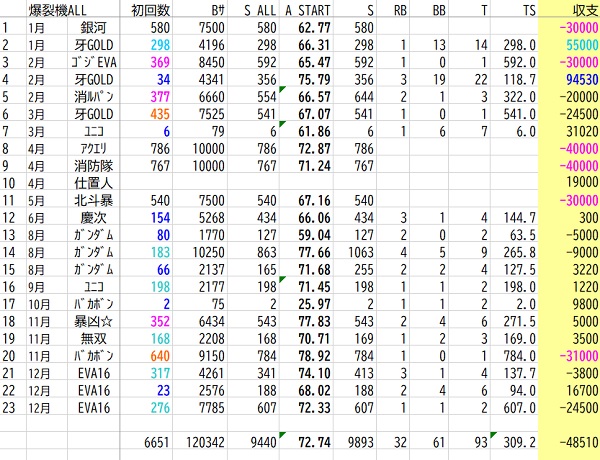This screenshot has width=600, height=460.
Task: Click the 初回数 value 298
Action: pos(160,45)
